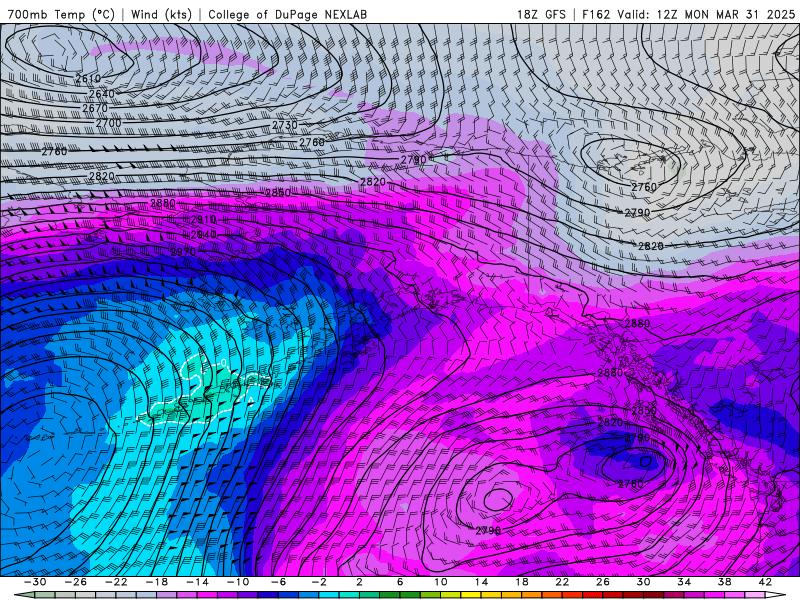Click the "−18" color bar tick label

click(x=157, y=582)
